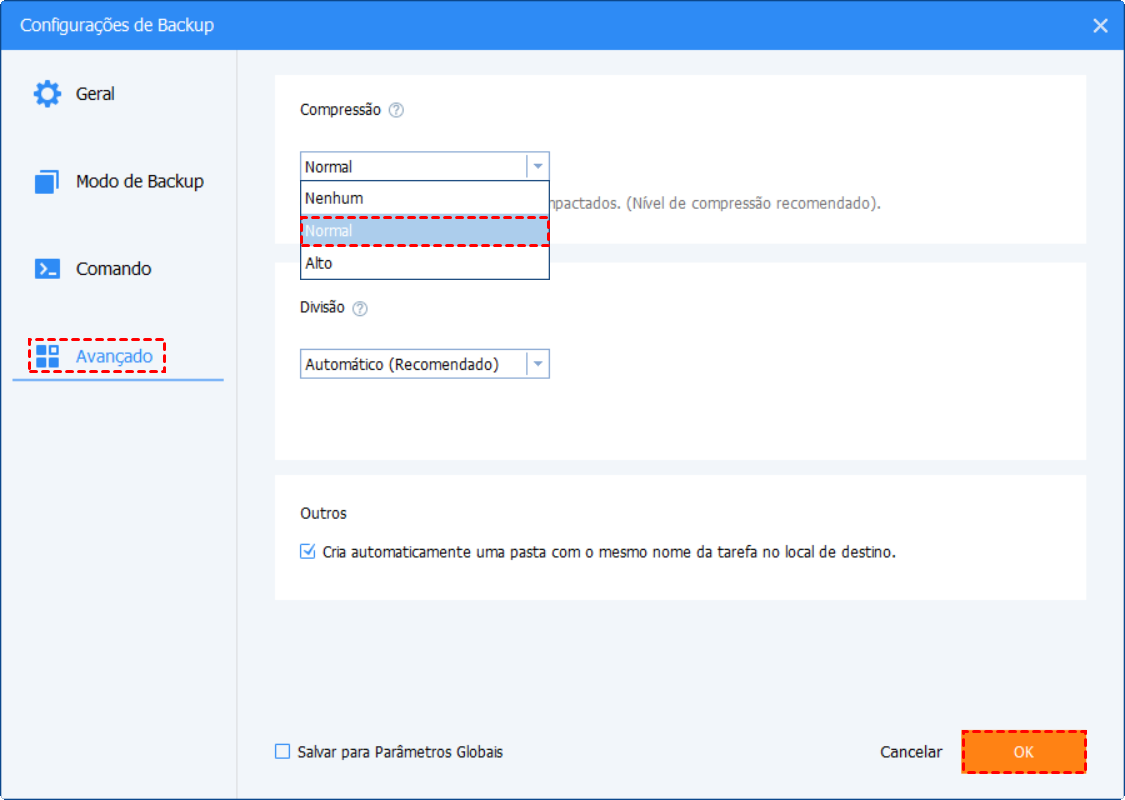Click the Avançado grid icon
This screenshot has width=1125, height=800.
click(47, 356)
